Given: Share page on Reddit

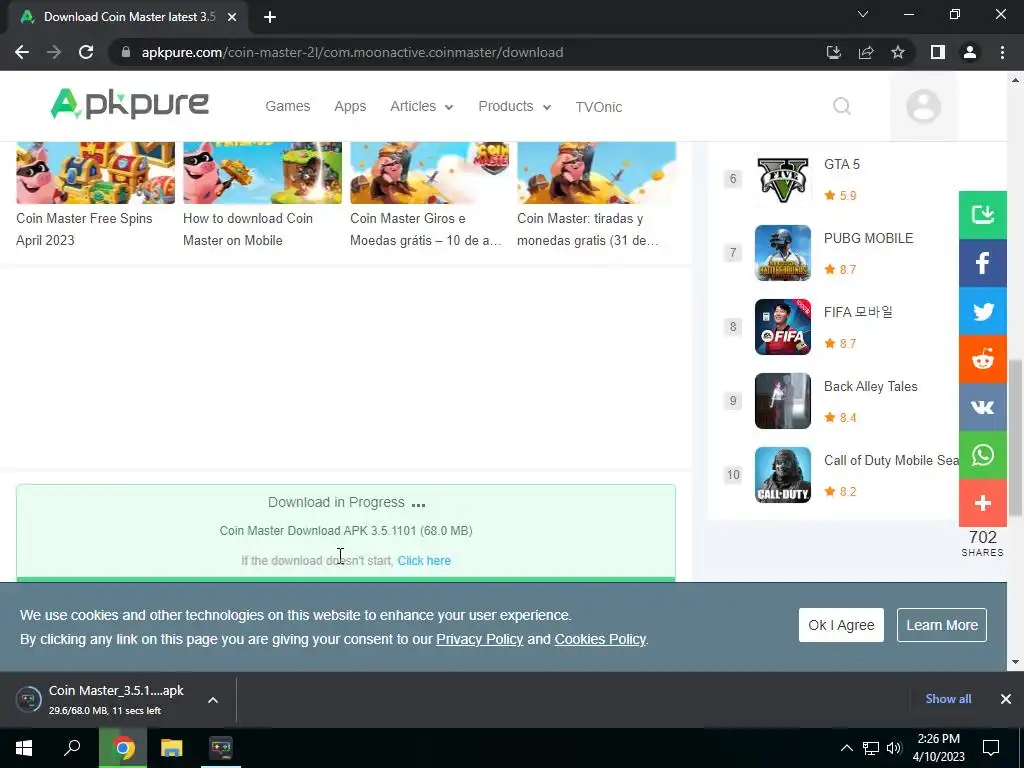Looking at the screenshot, I should pyautogui.click(x=982, y=359).
